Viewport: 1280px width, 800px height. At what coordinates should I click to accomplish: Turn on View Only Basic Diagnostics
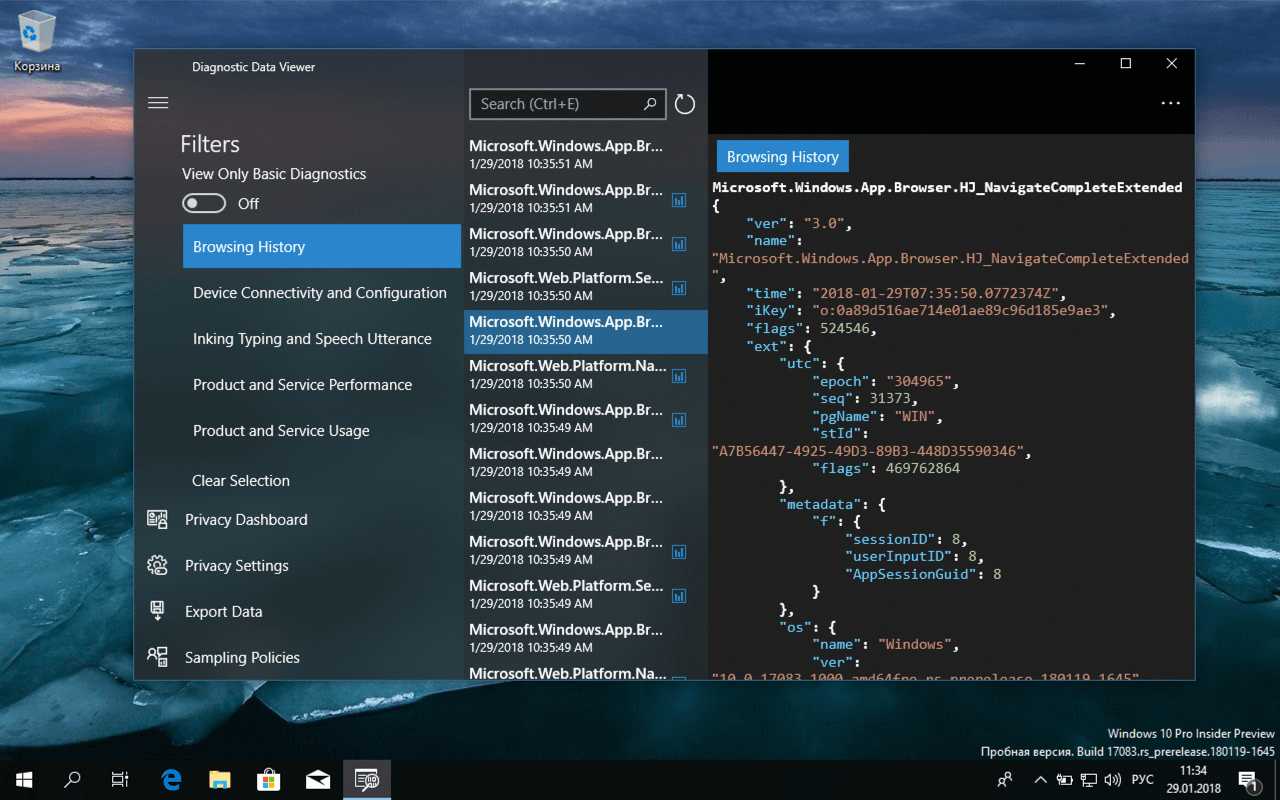tap(204, 203)
